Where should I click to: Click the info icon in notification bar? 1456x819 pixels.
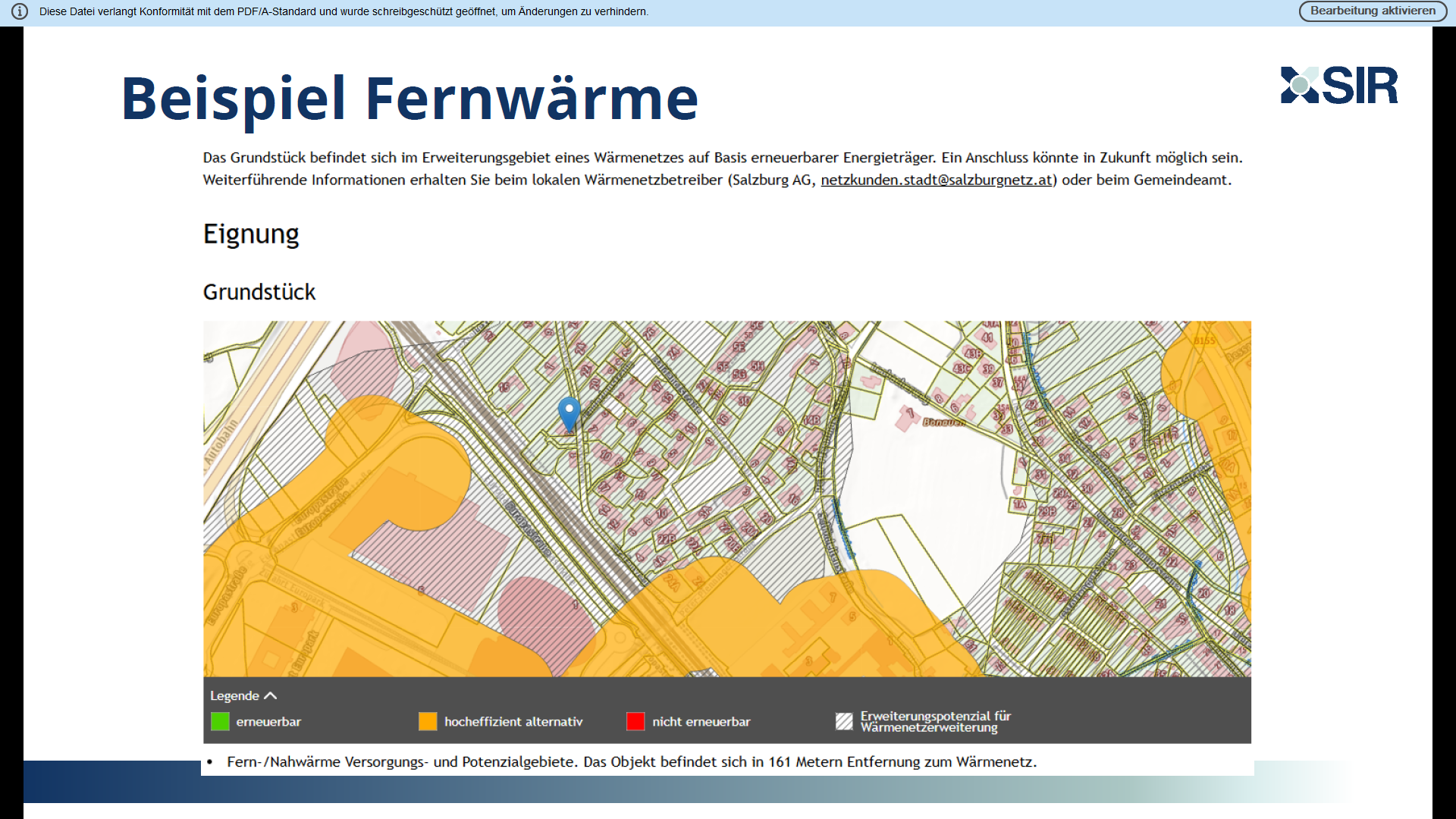click(20, 11)
